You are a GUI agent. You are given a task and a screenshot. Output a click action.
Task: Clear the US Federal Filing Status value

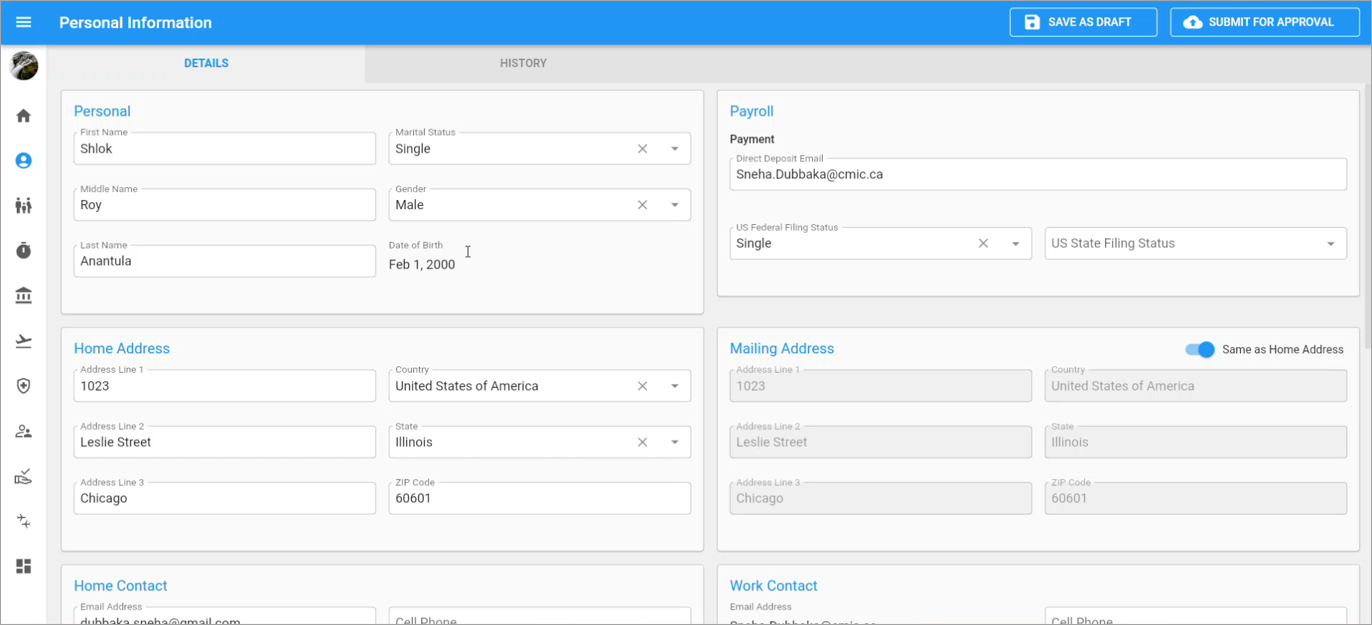[983, 243]
